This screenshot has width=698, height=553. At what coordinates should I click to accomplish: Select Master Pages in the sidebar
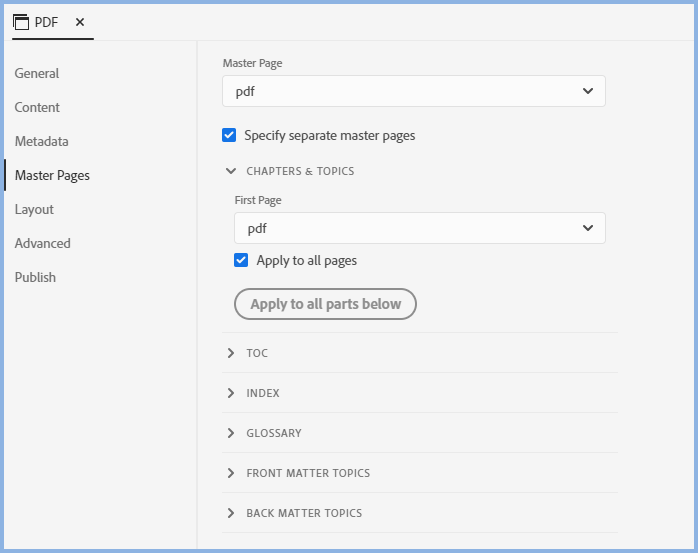pos(52,175)
